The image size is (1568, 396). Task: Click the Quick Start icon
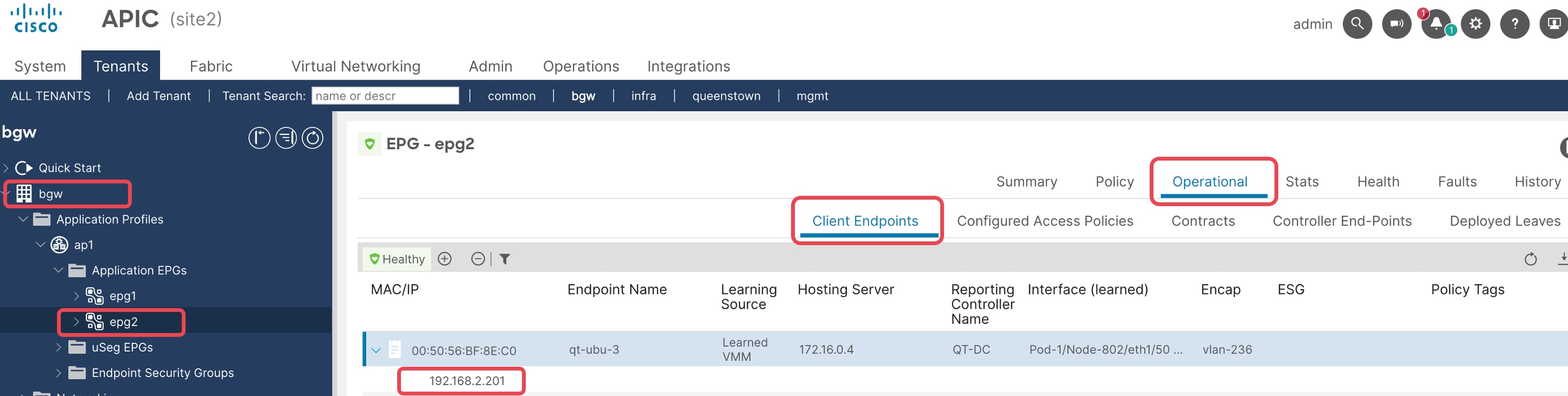tap(24, 168)
